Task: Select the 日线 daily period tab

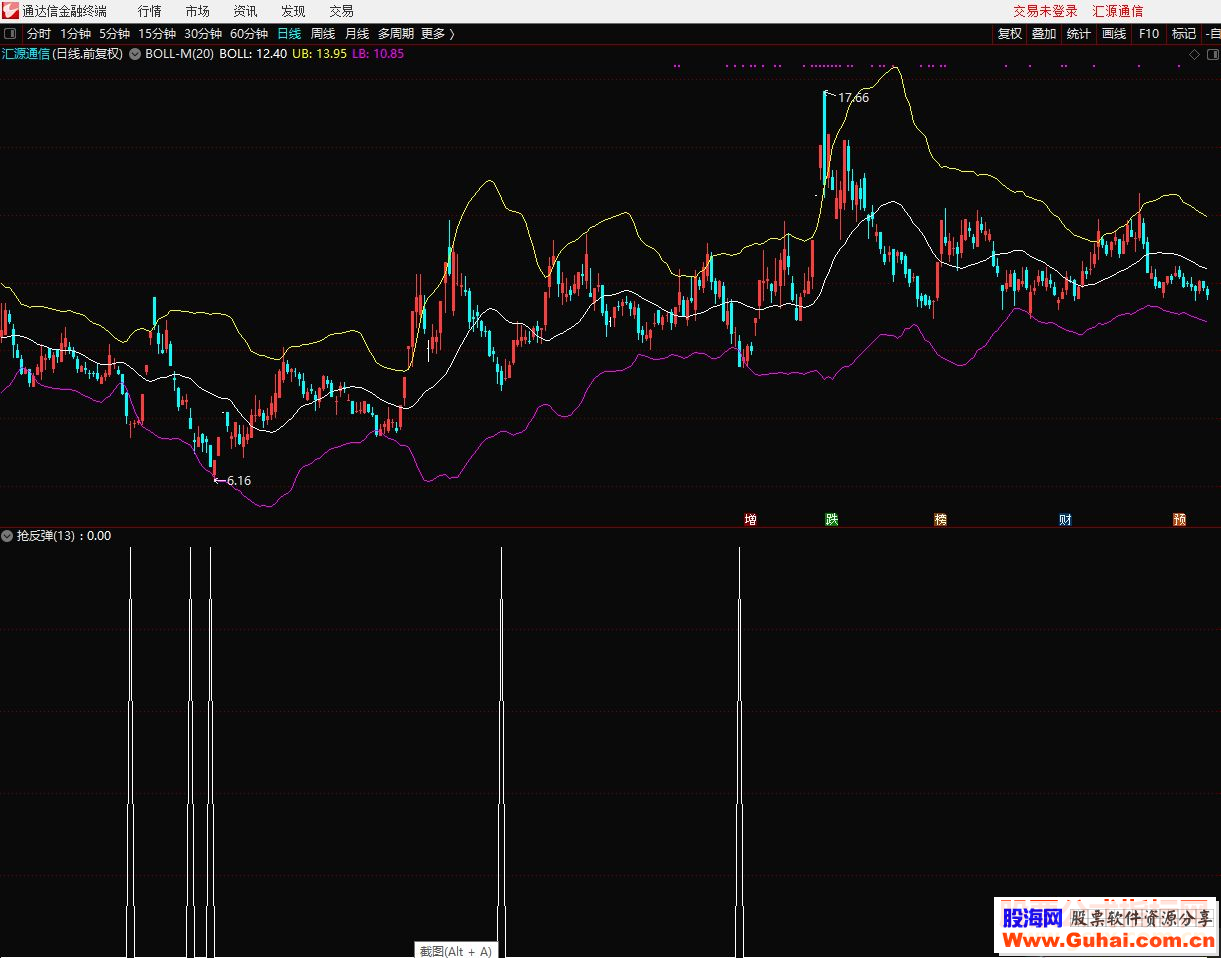Action: [289, 34]
